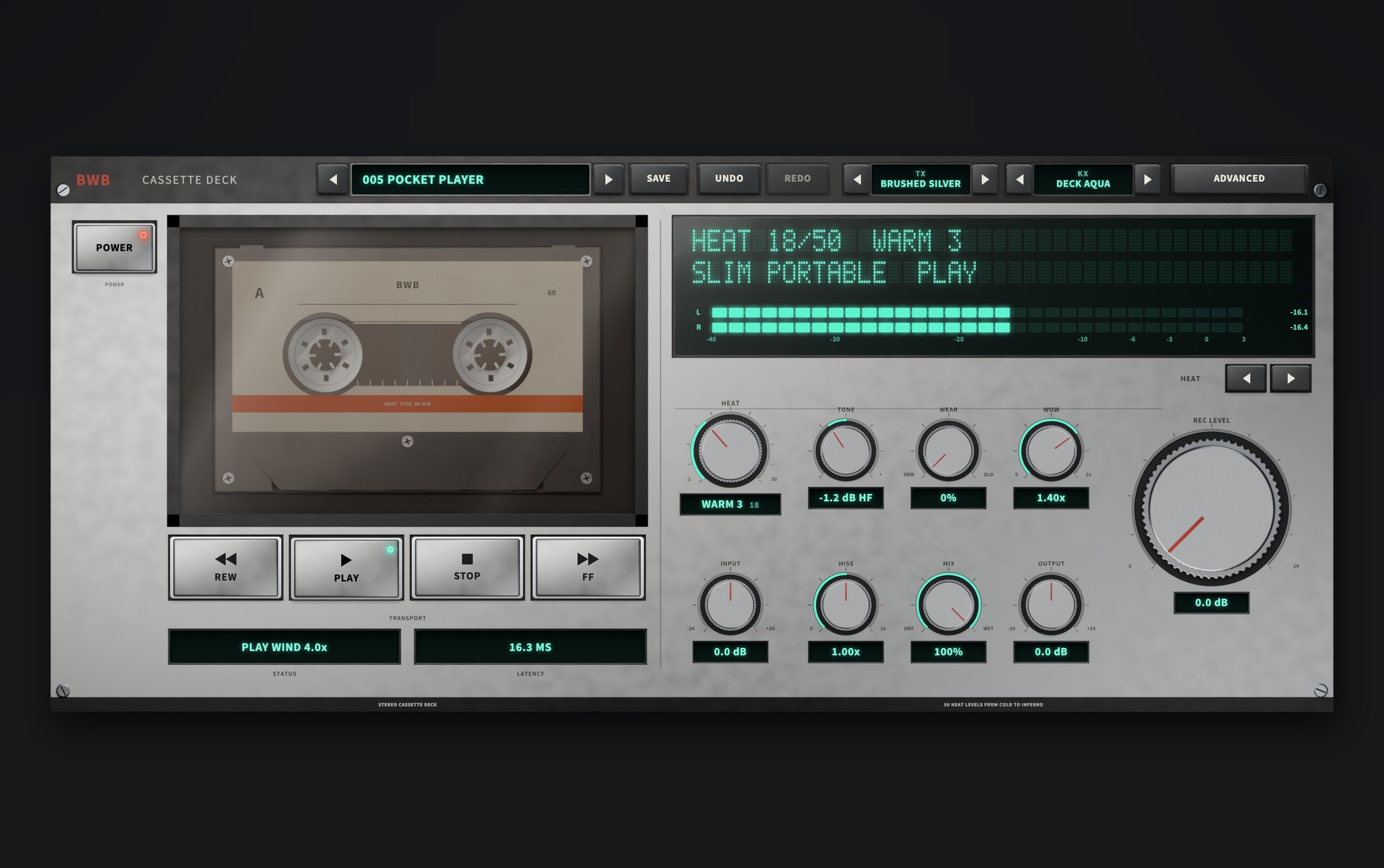The height and width of the screenshot is (868, 1384).
Task: Go to next TX texture
Action: [x=985, y=180]
